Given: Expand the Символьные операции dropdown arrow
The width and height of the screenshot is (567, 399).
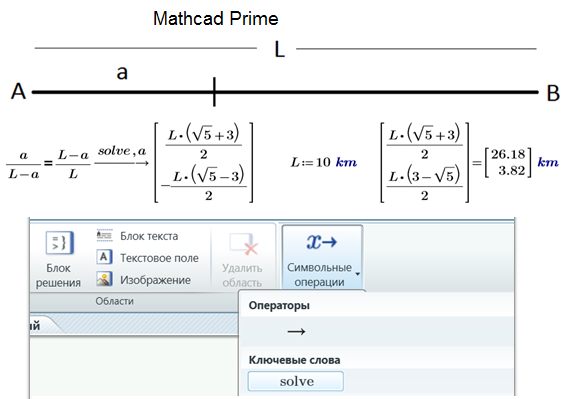Looking at the screenshot, I should point(357,274).
